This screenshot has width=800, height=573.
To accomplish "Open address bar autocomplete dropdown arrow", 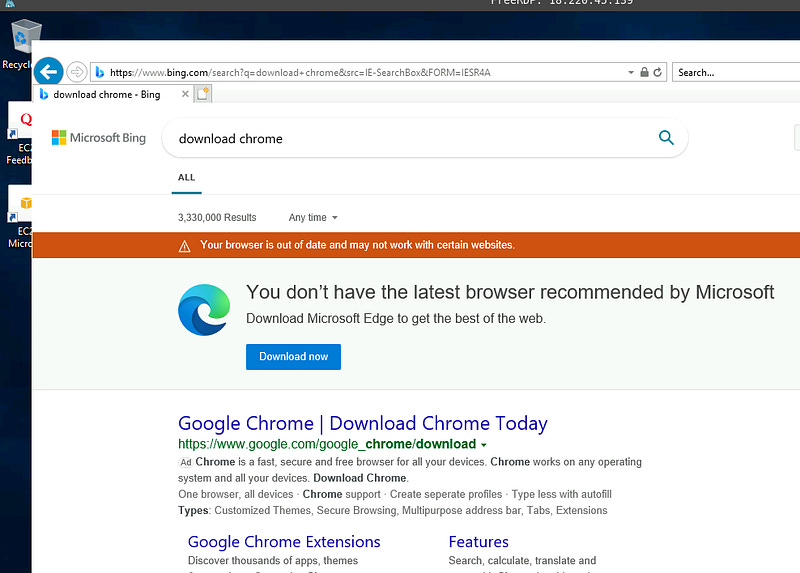I will tap(631, 72).
